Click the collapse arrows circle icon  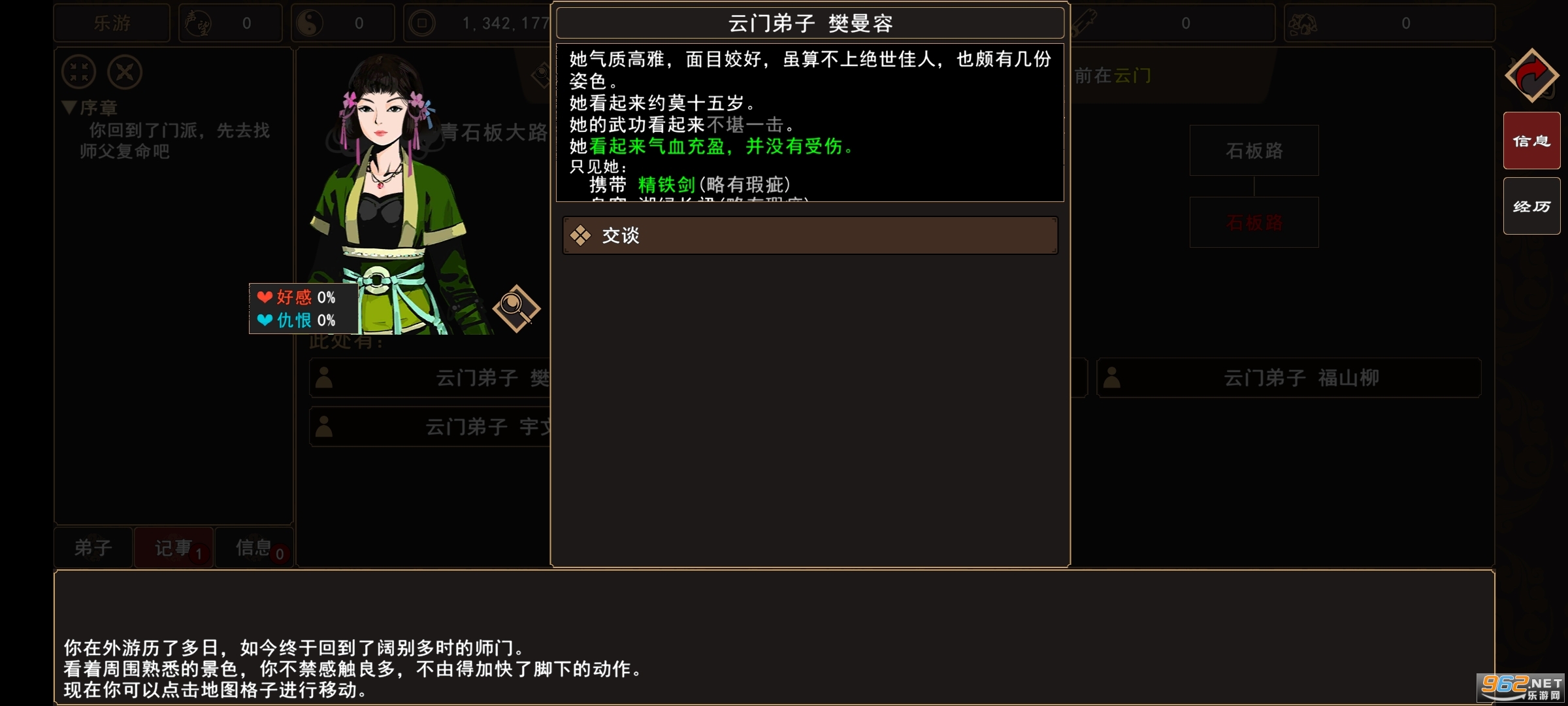pos(79,72)
